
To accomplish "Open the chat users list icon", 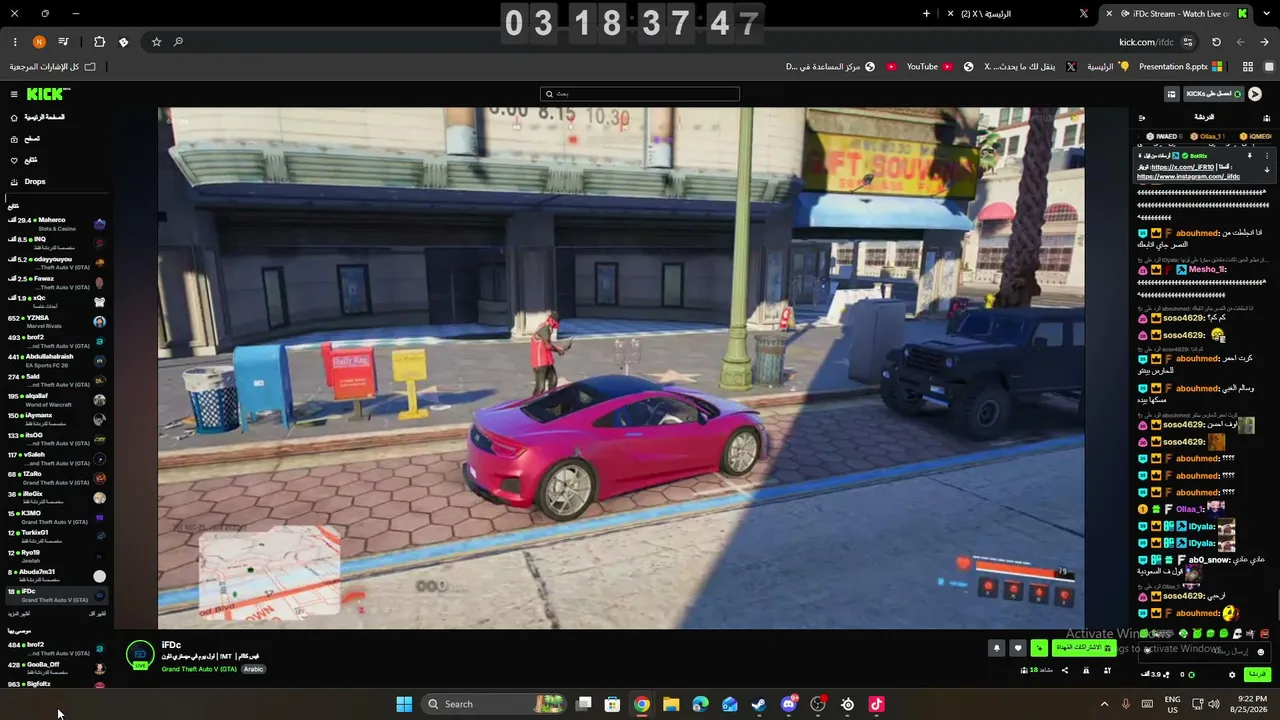I will [1267, 118].
